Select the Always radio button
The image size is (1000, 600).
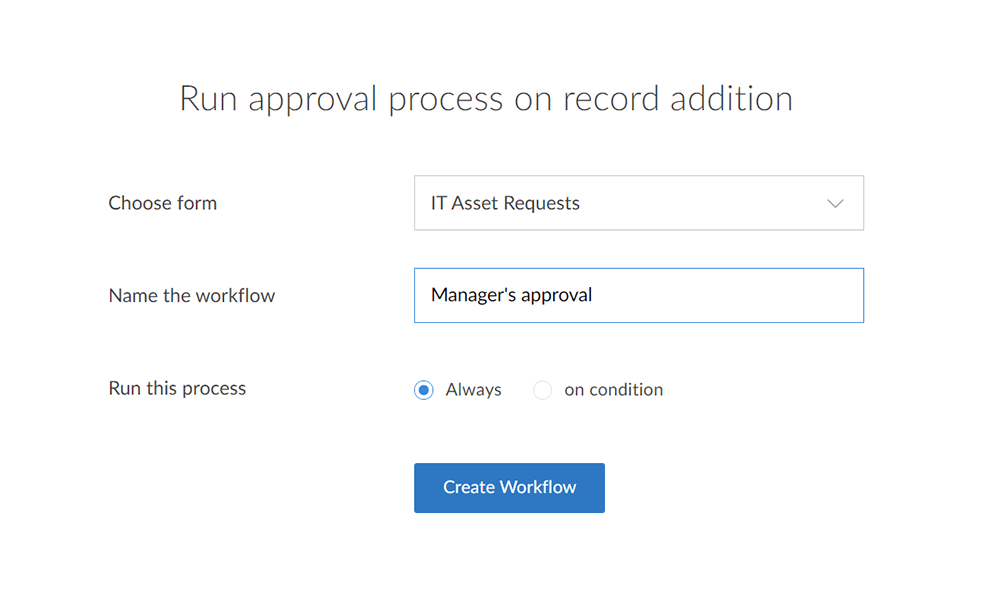[423, 390]
